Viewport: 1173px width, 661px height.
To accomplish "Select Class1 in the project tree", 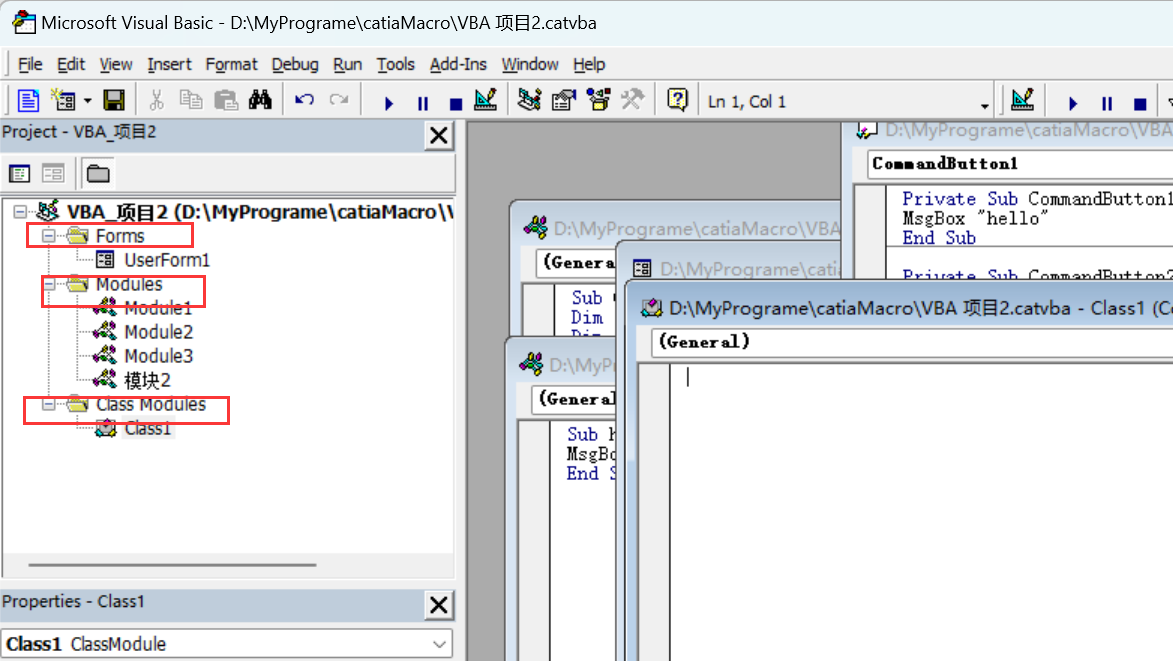I will (x=147, y=428).
